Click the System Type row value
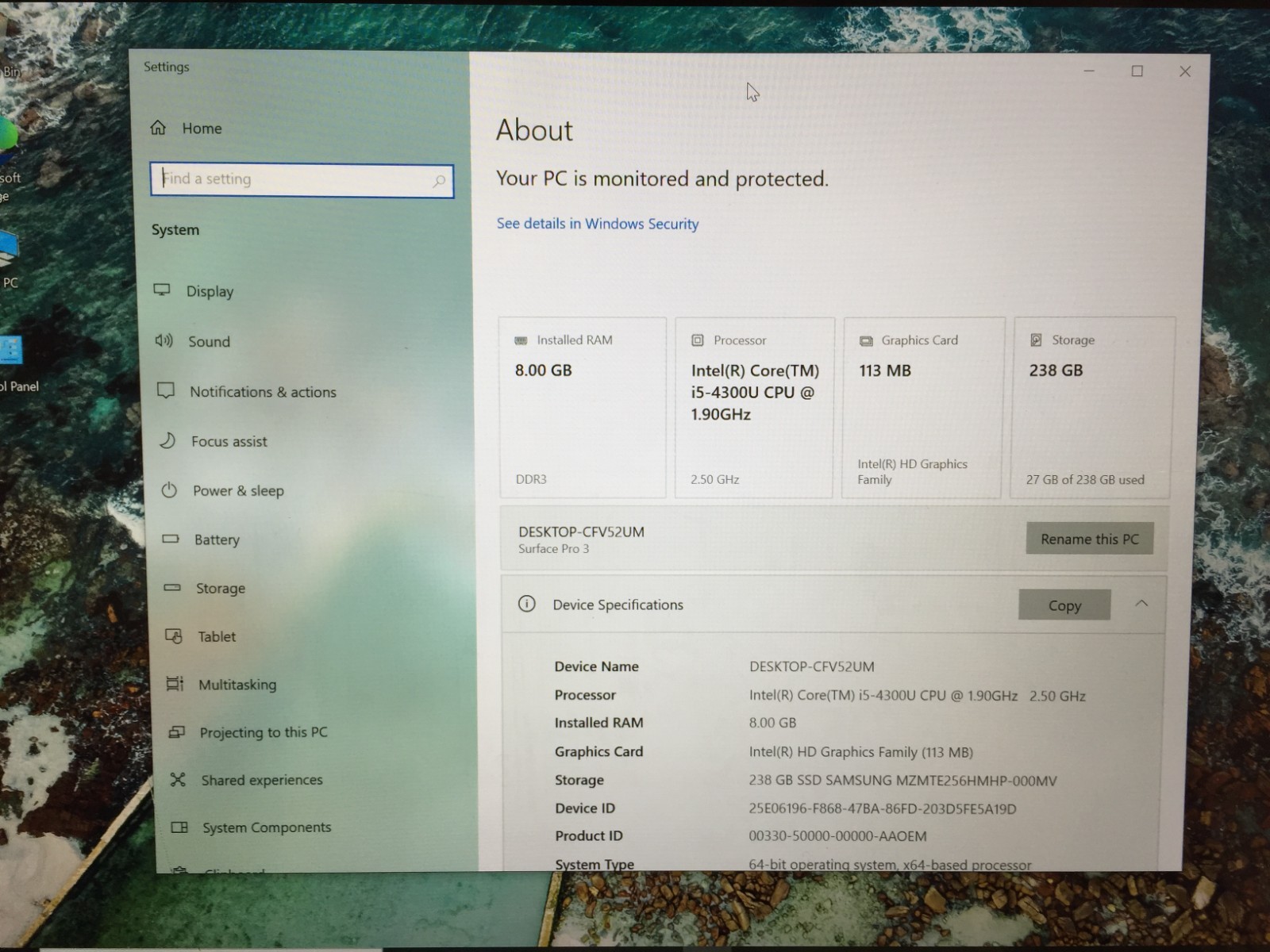Screen dimensions: 1270x952 (x=890, y=865)
